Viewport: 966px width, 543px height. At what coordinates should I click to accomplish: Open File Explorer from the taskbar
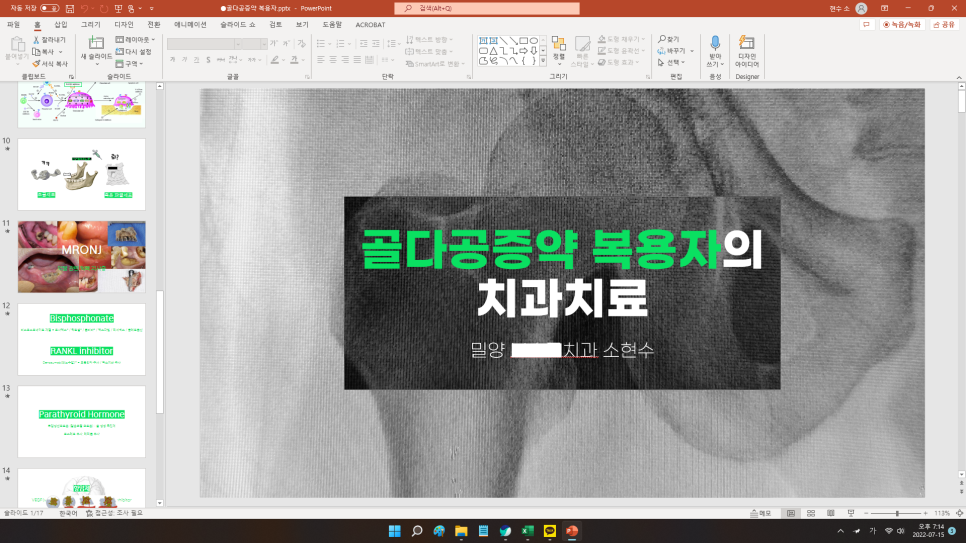pos(461,531)
